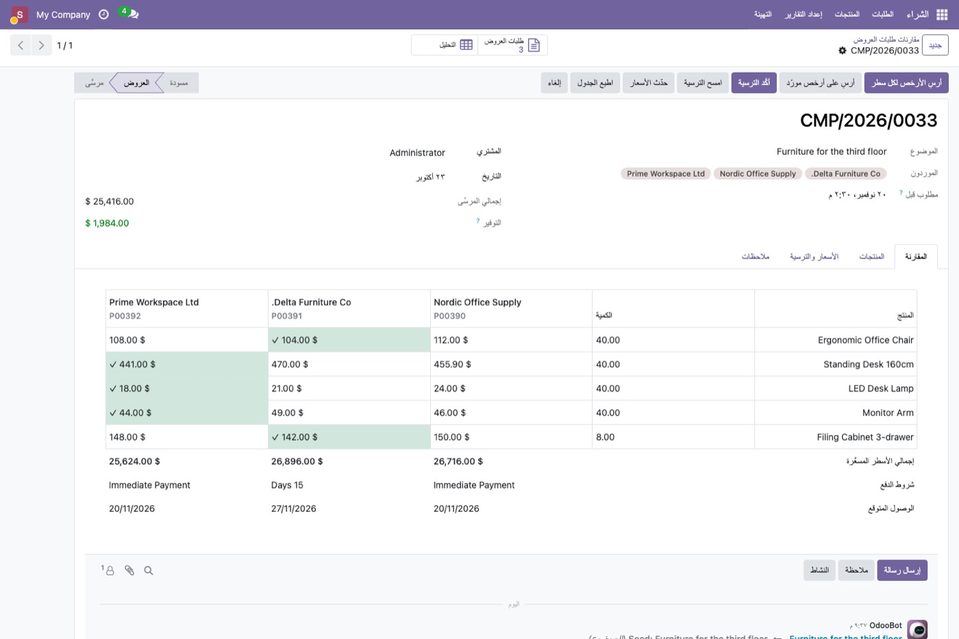Open the messages conversation icon with badge
The image size is (959, 639).
coord(130,14)
